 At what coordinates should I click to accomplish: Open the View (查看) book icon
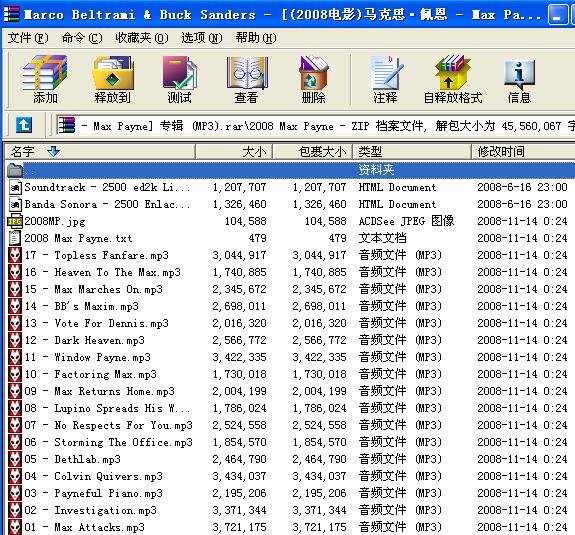coord(246,79)
